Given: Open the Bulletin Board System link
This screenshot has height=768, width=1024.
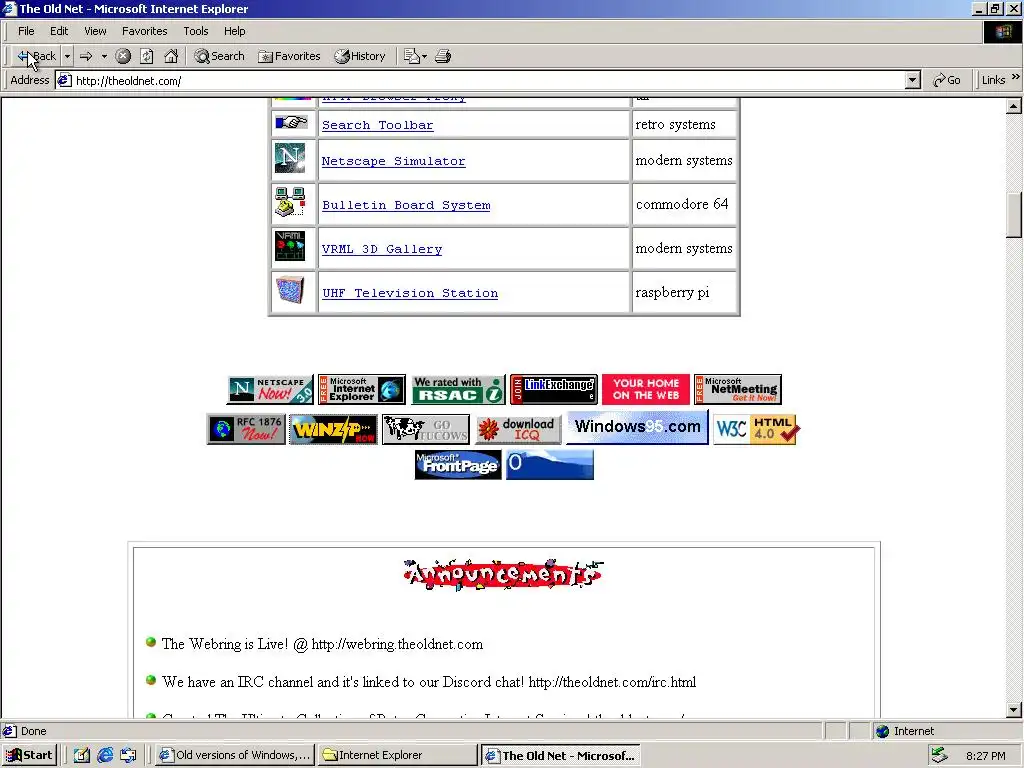Looking at the screenshot, I should coord(406,205).
